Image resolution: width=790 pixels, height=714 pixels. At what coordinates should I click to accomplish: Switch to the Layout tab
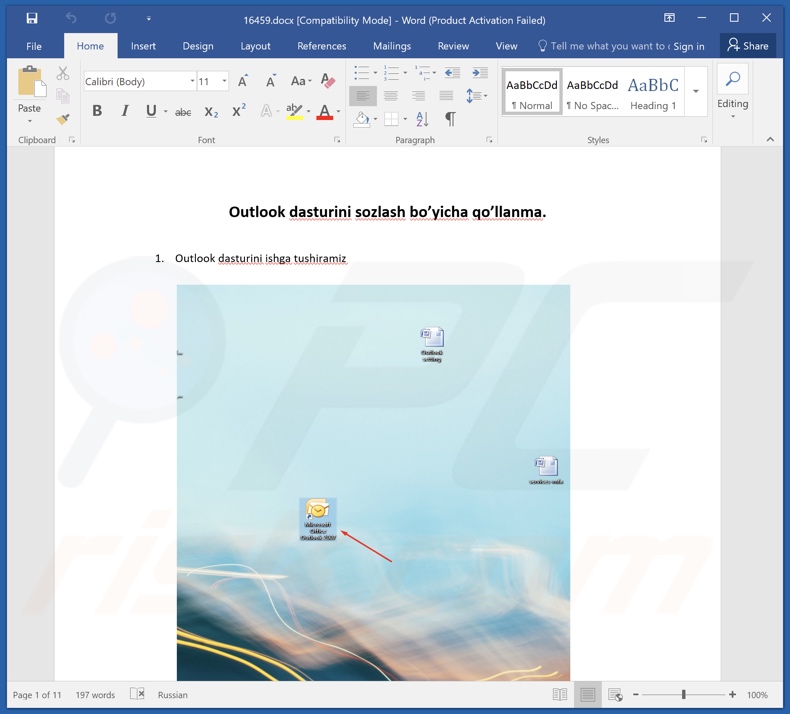point(255,46)
